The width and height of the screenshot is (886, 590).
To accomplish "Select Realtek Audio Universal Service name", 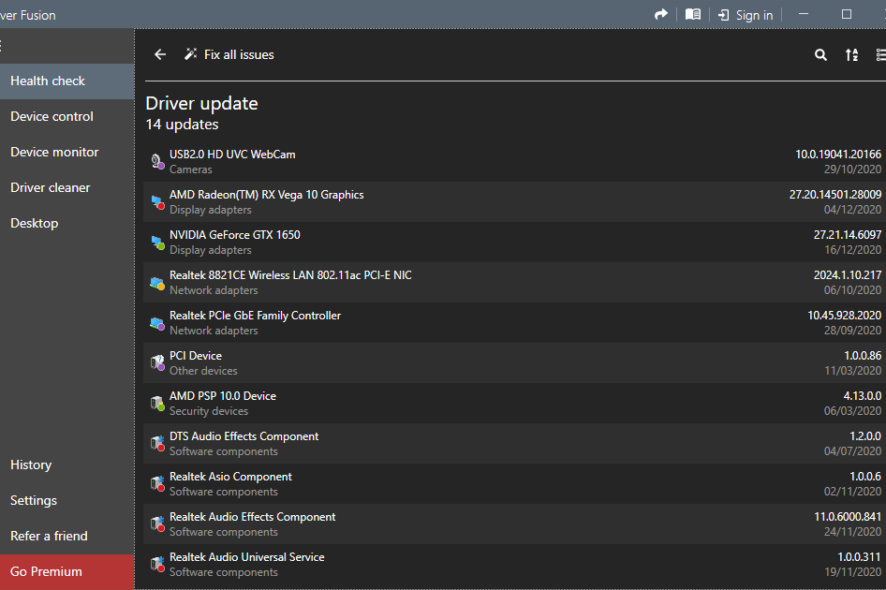I will (247, 557).
